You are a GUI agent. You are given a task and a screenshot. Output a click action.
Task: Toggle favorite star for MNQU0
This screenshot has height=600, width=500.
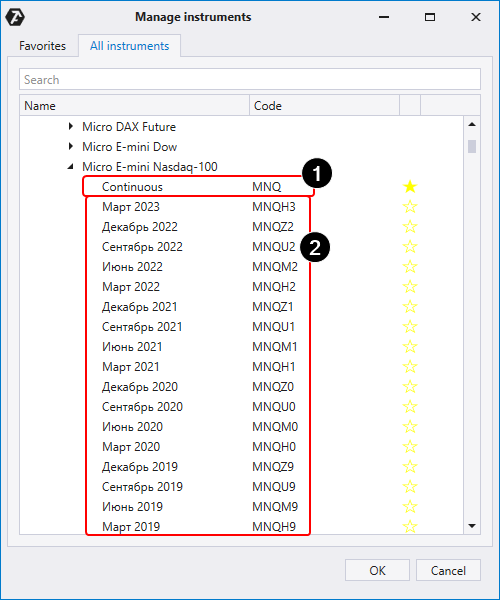(x=410, y=406)
